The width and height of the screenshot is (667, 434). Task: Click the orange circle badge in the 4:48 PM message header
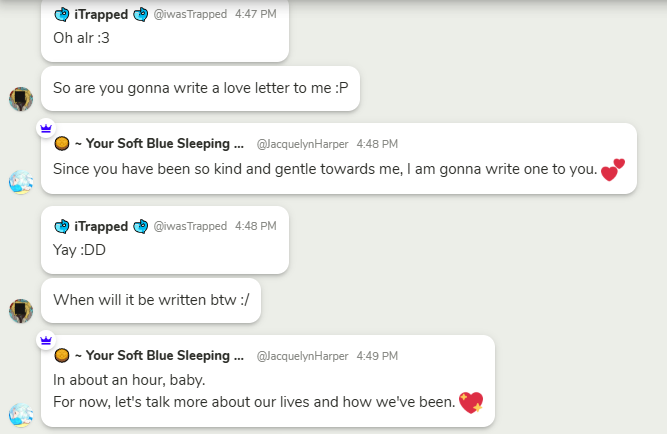[61, 143]
